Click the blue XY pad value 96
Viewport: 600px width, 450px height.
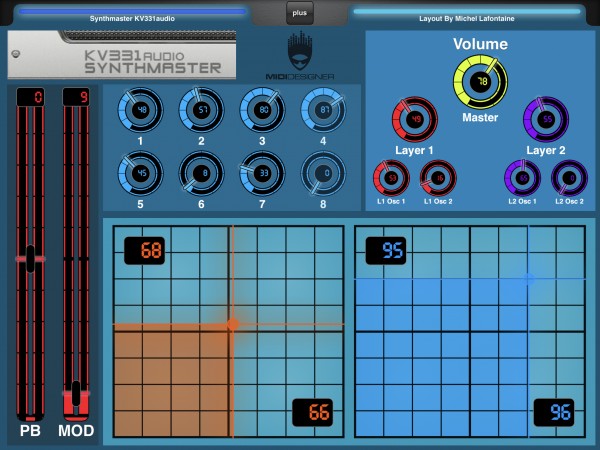coord(554,412)
